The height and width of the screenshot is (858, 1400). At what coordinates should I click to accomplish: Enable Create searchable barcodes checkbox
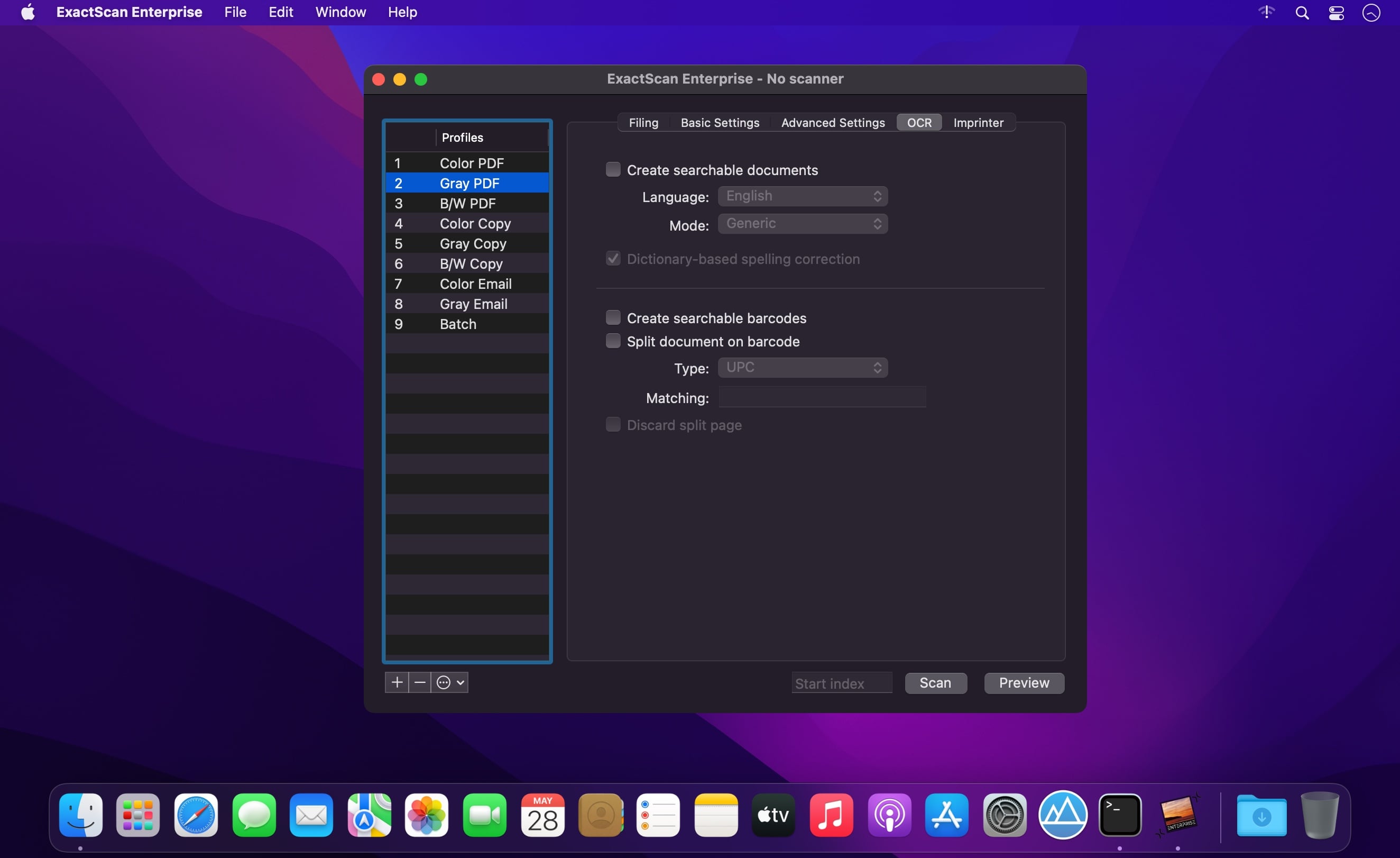pos(612,317)
